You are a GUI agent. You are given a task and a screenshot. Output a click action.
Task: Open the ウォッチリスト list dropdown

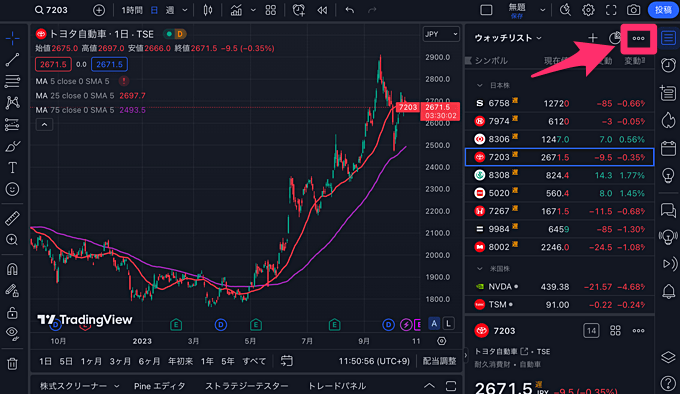tap(508, 38)
